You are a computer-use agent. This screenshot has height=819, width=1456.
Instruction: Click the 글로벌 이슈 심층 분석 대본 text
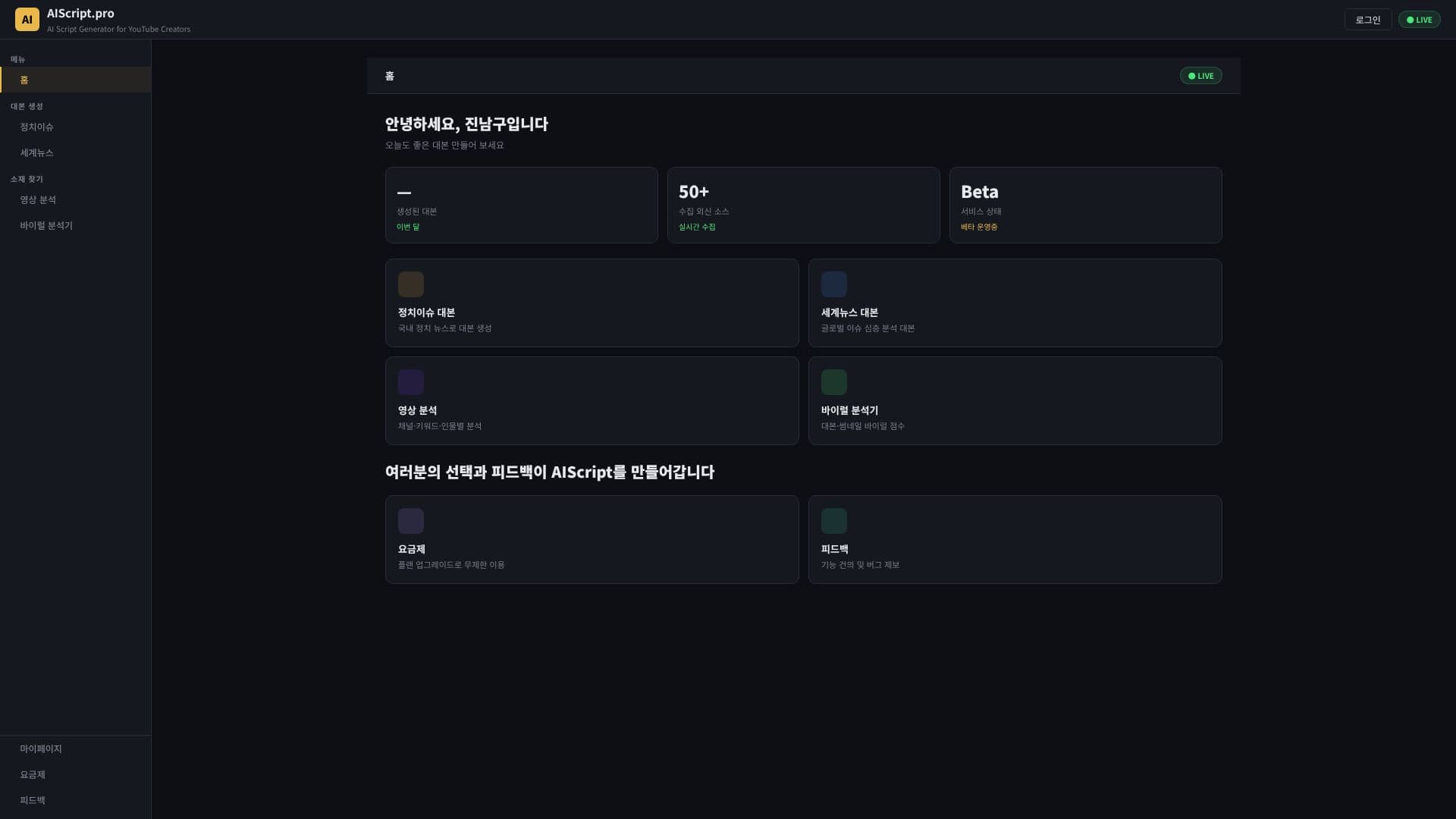point(868,328)
